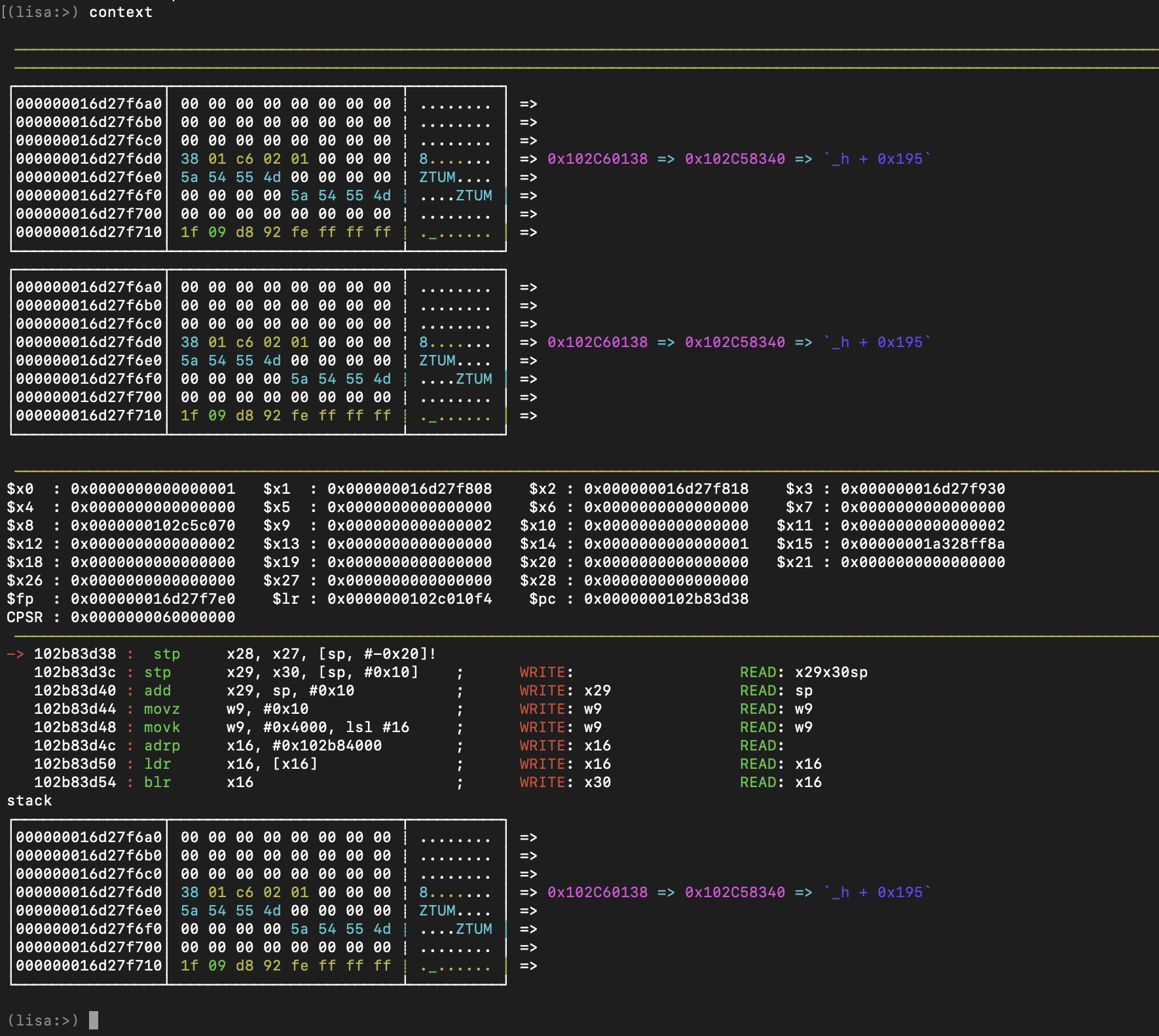This screenshot has height=1036, width=1159.
Task: Click the $x15 value 0x00000001a328ff8a
Action: click(x=923, y=544)
